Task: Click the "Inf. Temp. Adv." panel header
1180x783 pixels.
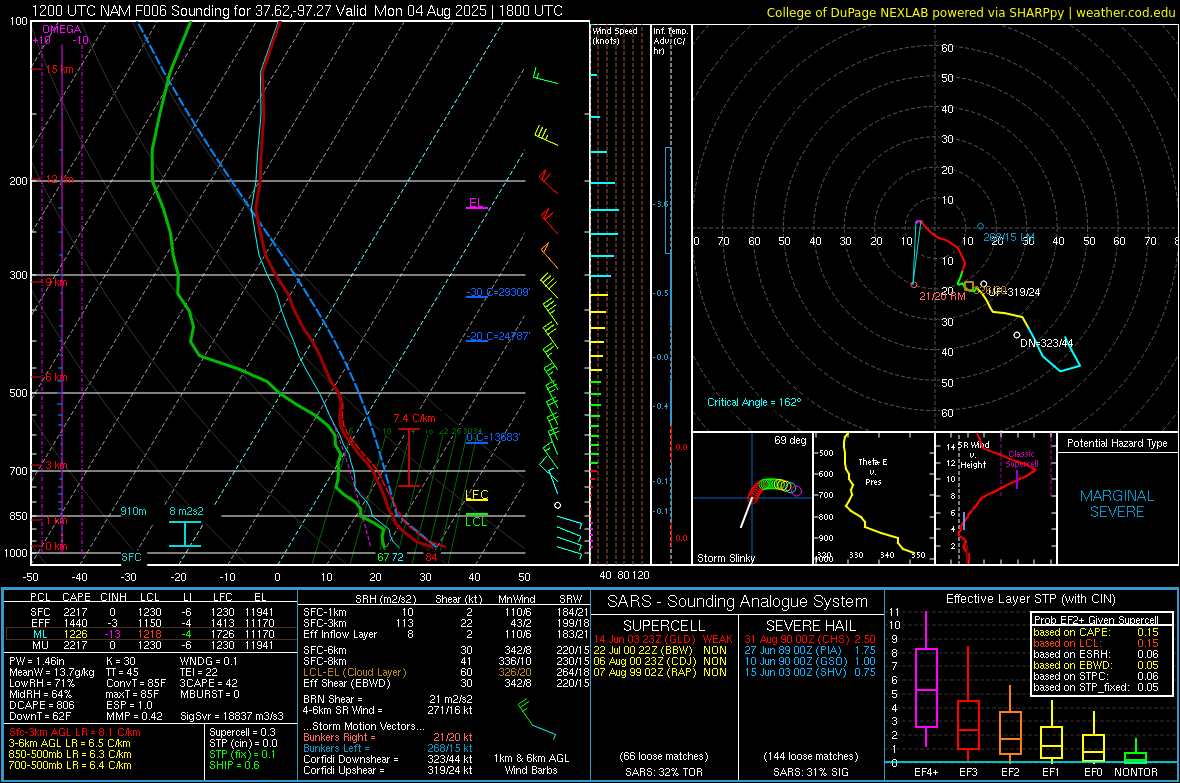Action: 670,41
